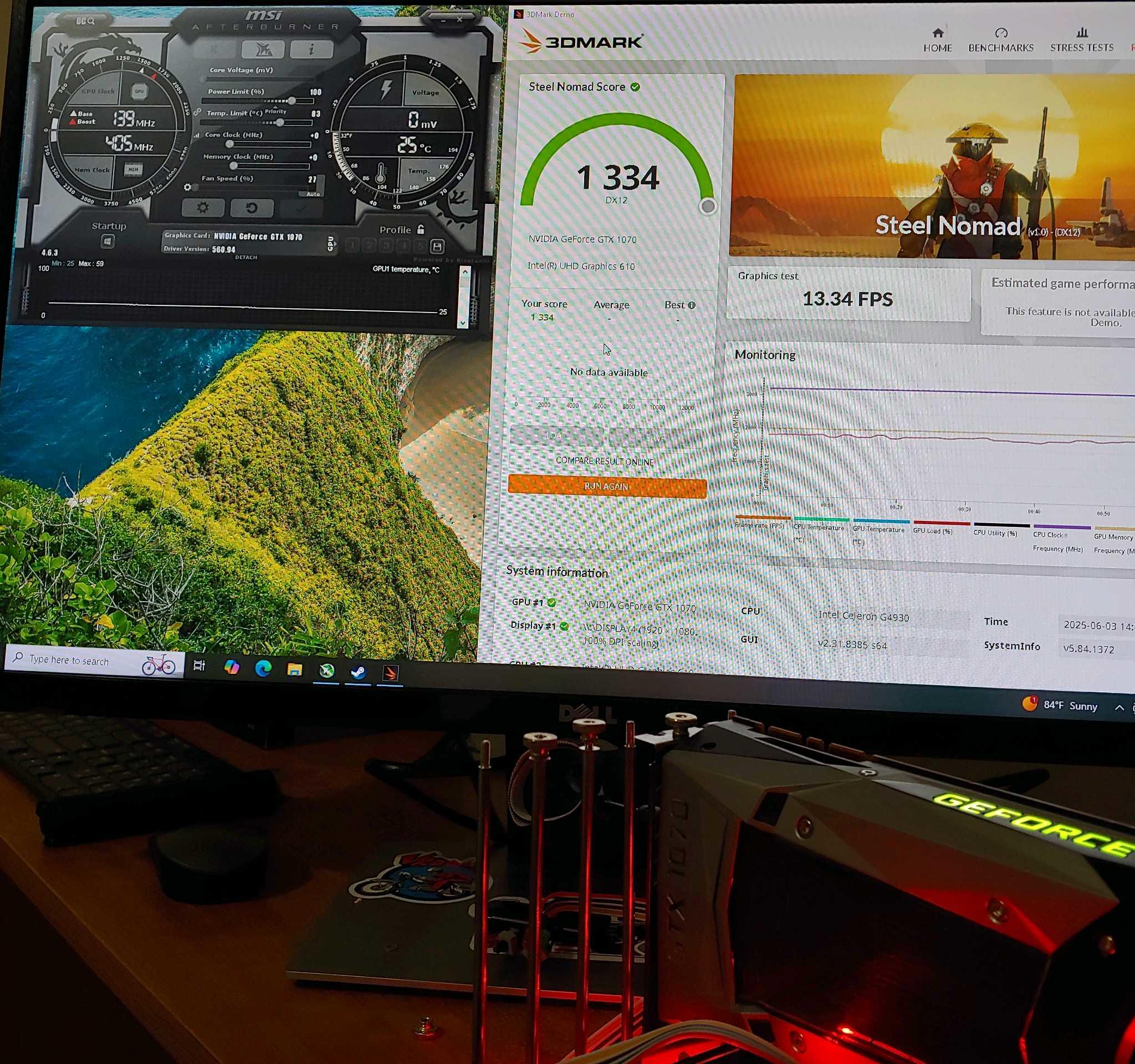
Task: Open the BENCHMARKS tab in 3DMark
Action: pyautogui.click(x=1001, y=40)
